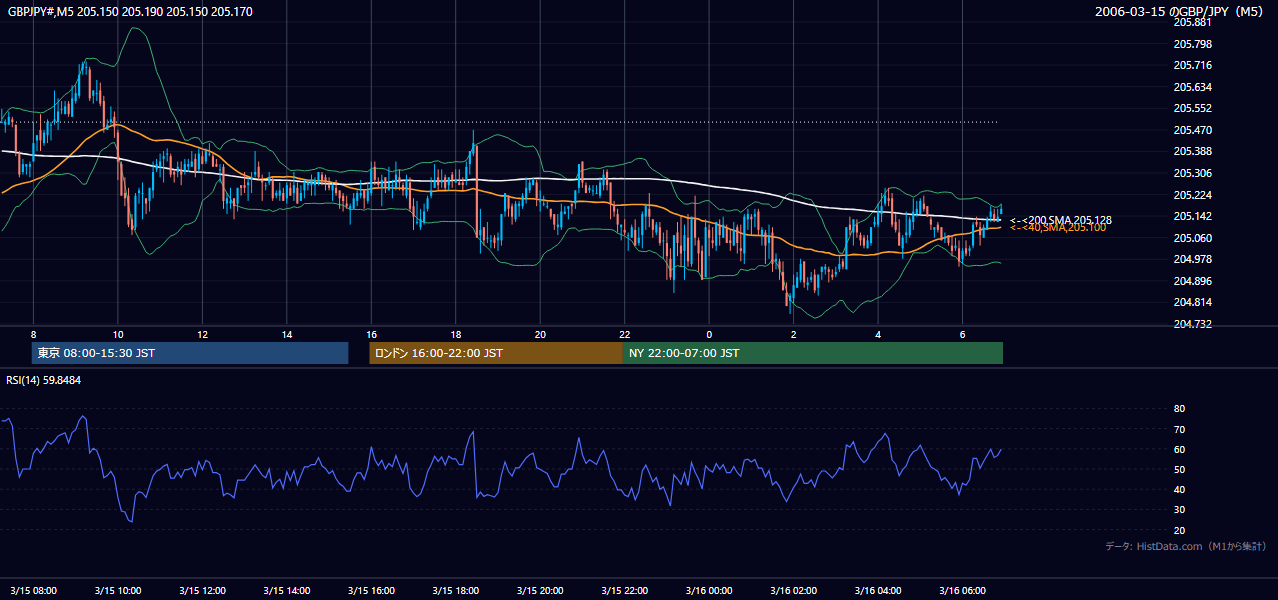The image size is (1278, 600).
Task: Click the 3/16 04:00 date label
Action: pos(878,591)
